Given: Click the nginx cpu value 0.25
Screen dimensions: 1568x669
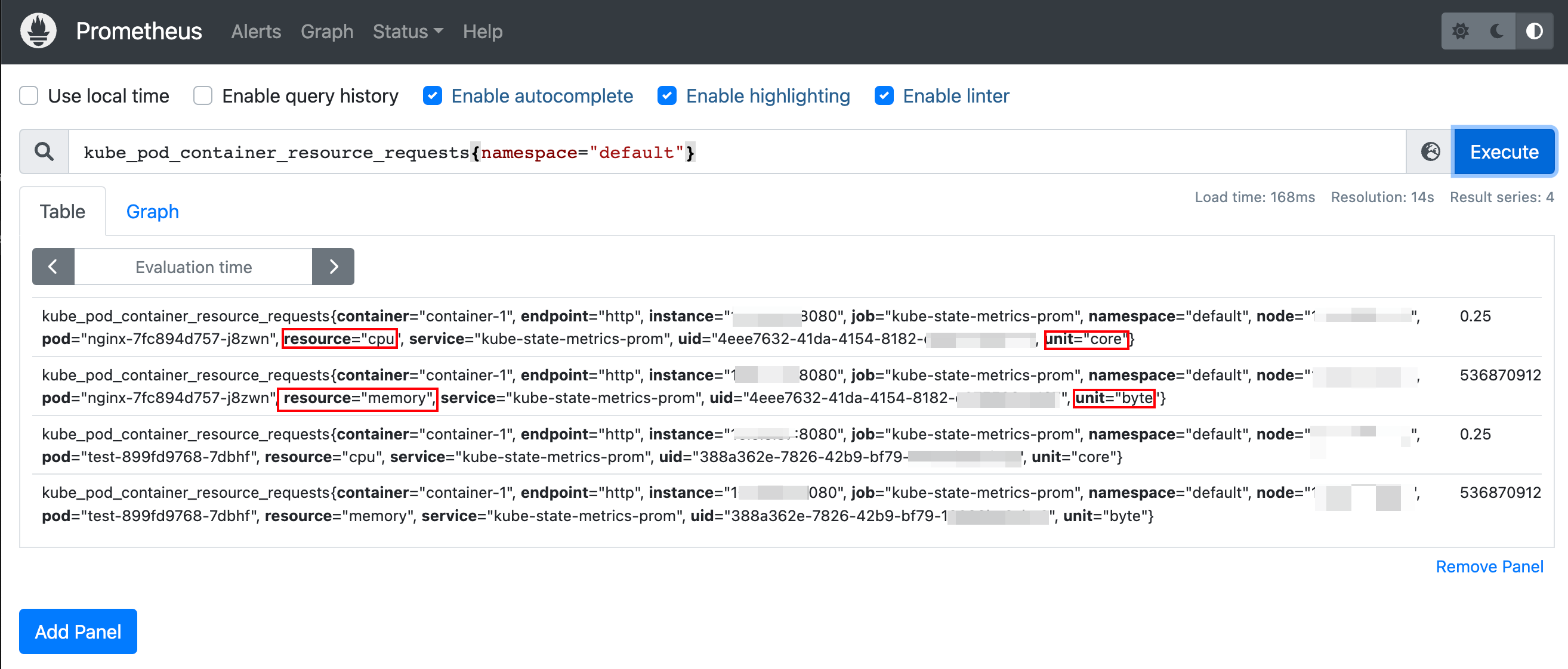Looking at the screenshot, I should (1475, 316).
